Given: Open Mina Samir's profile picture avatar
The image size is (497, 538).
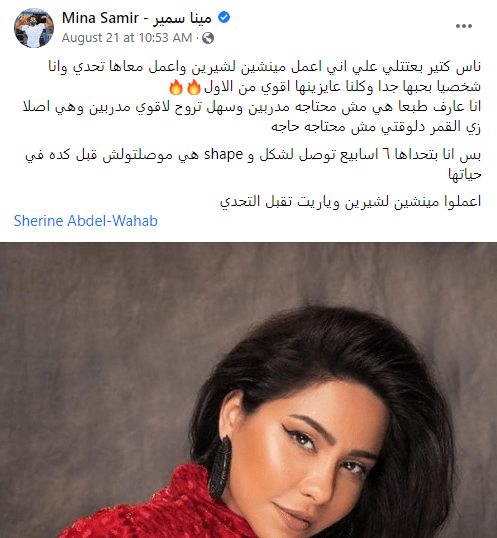Looking at the screenshot, I should 34,28.
